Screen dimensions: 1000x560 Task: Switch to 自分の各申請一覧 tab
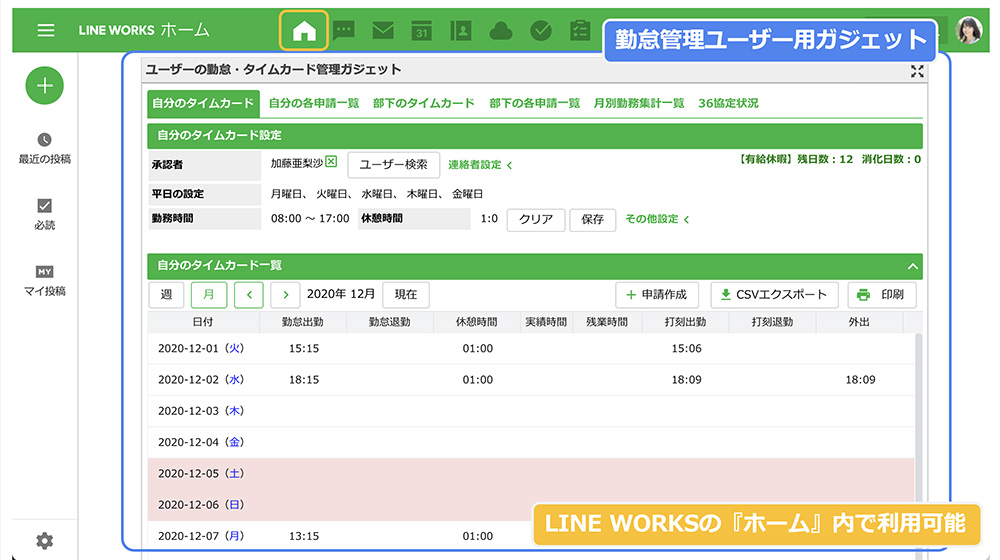[x=314, y=103]
